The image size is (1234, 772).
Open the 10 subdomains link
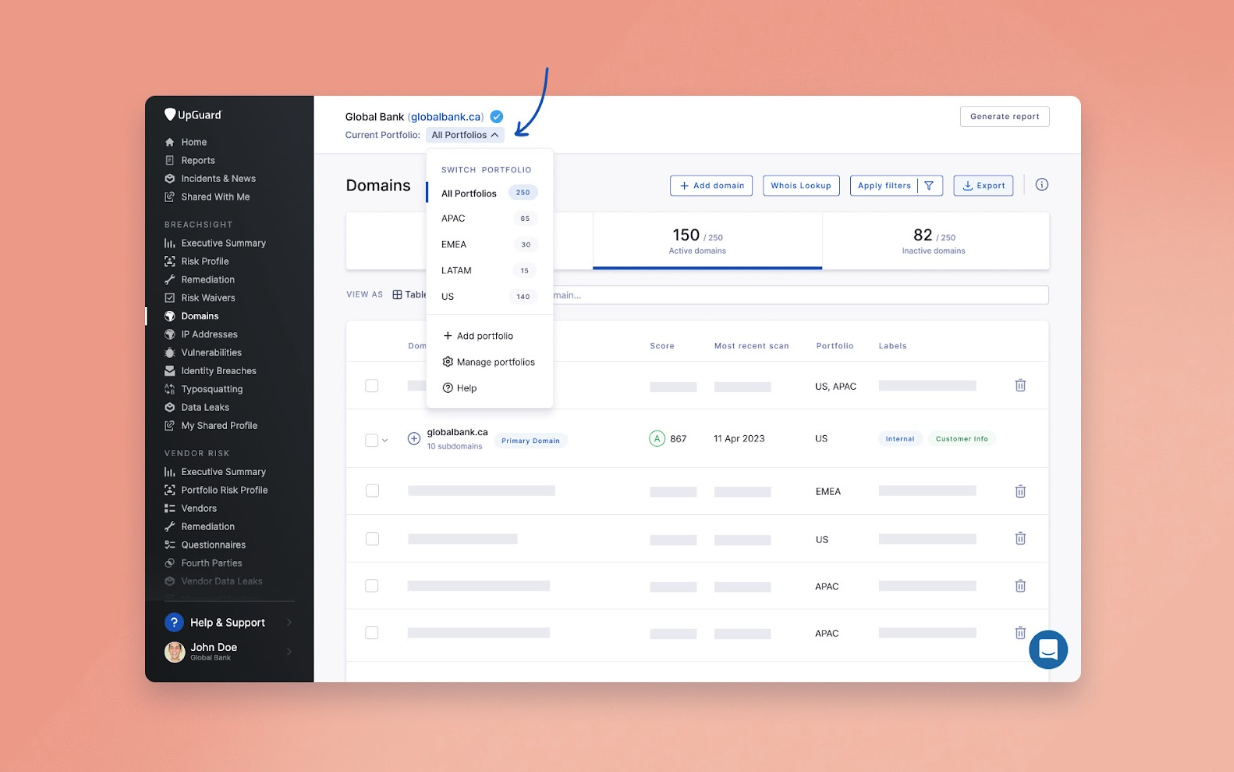tap(455, 446)
